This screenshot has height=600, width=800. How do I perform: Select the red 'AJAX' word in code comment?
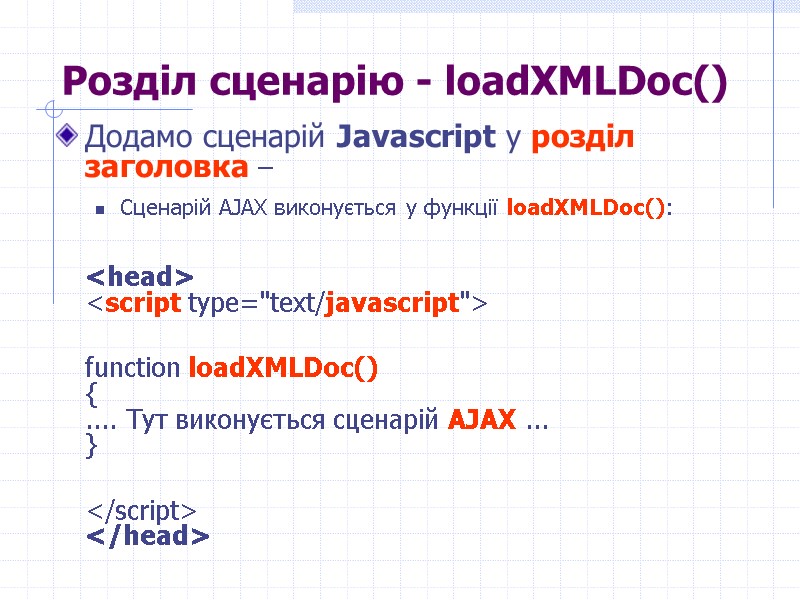tap(482, 421)
